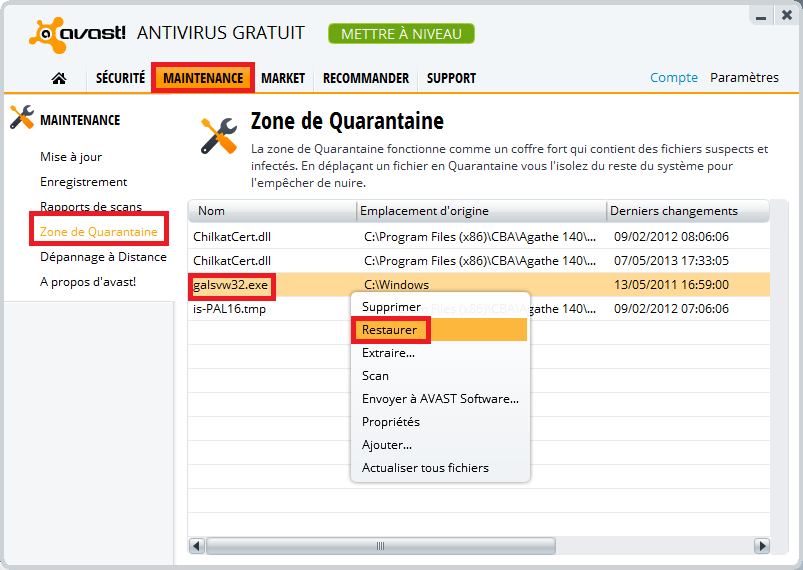The image size is (803, 570).
Task: Open Zone de Quarantaine in sidebar
Action: pyautogui.click(x=98, y=231)
